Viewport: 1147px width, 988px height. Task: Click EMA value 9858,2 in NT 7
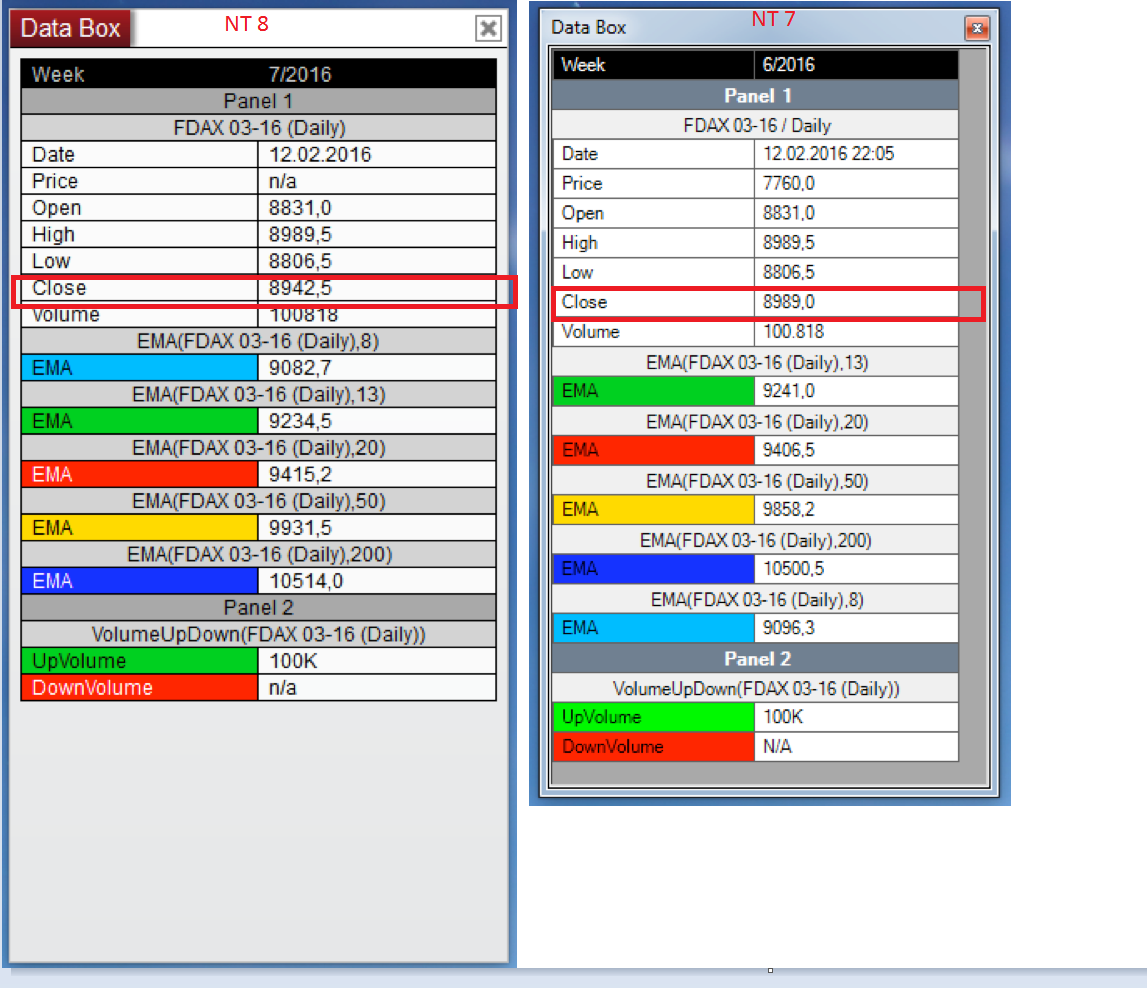point(856,509)
